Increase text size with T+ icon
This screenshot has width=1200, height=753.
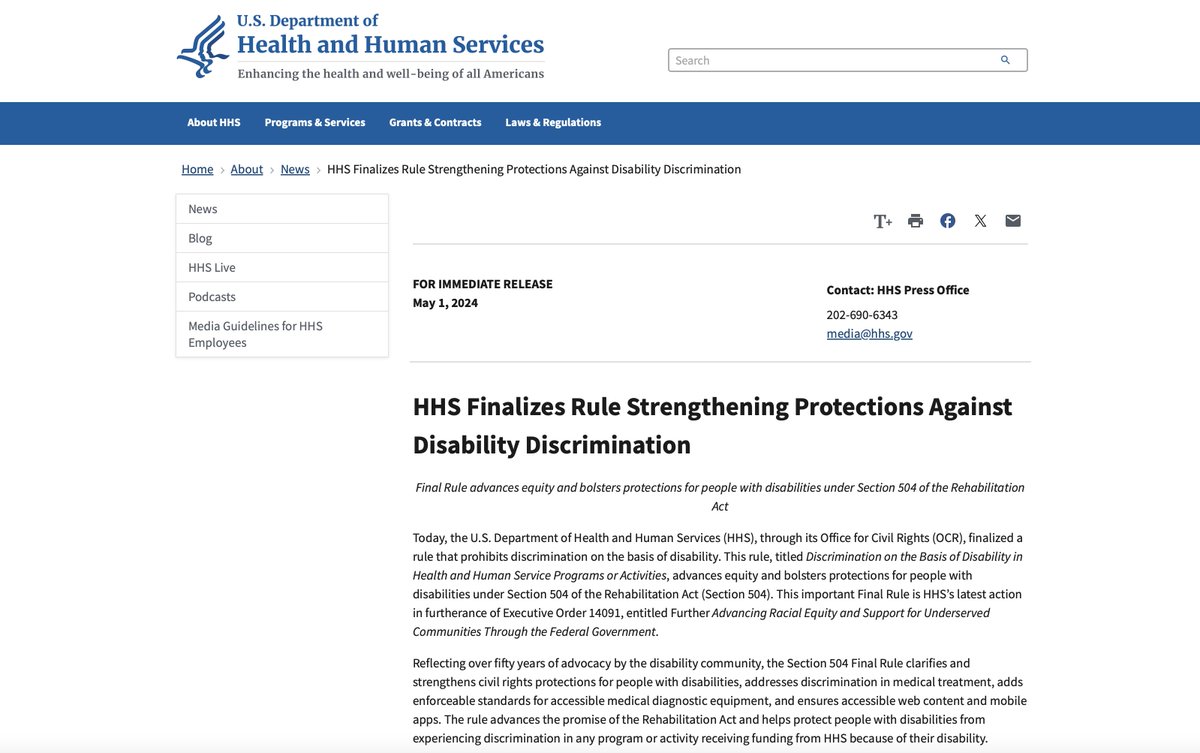(882, 221)
